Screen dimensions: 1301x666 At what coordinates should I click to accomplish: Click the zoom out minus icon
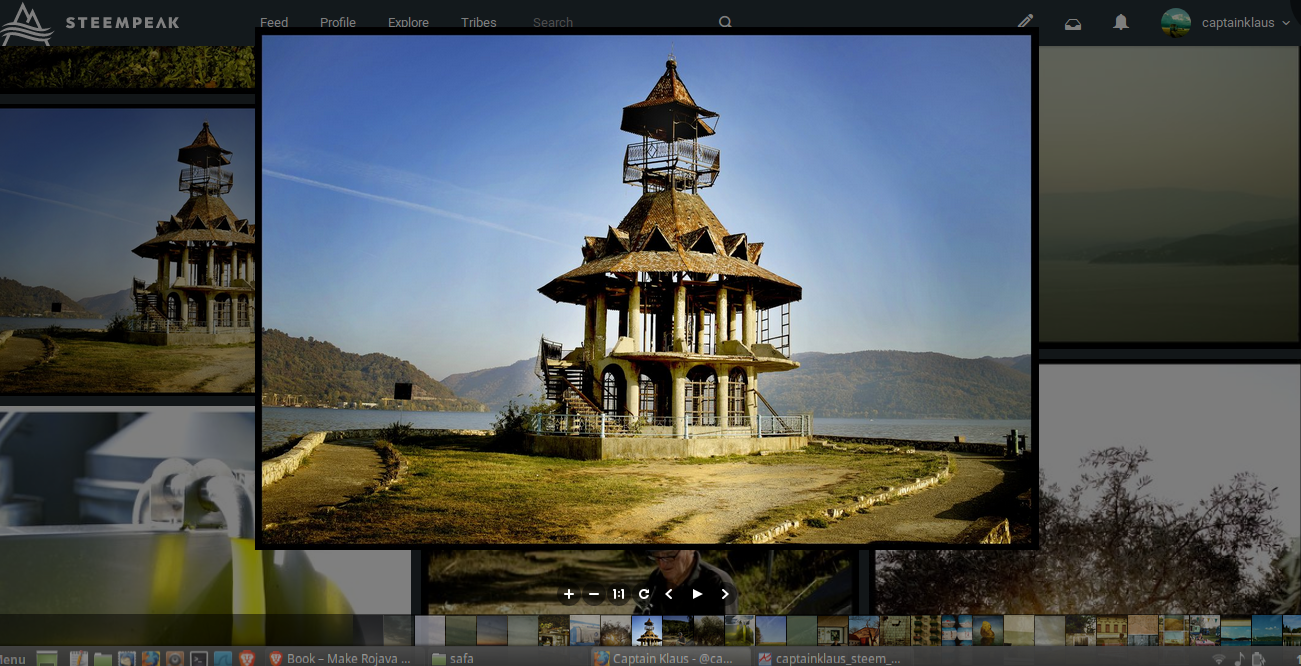[594, 594]
